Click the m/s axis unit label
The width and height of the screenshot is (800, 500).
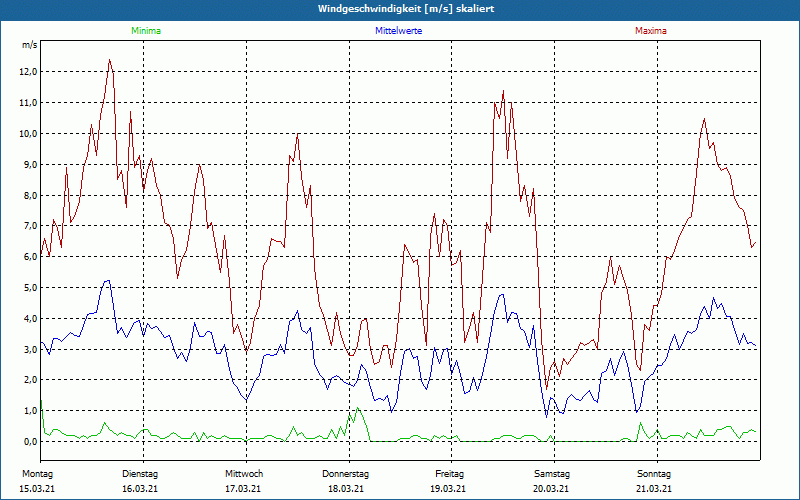click(30, 45)
